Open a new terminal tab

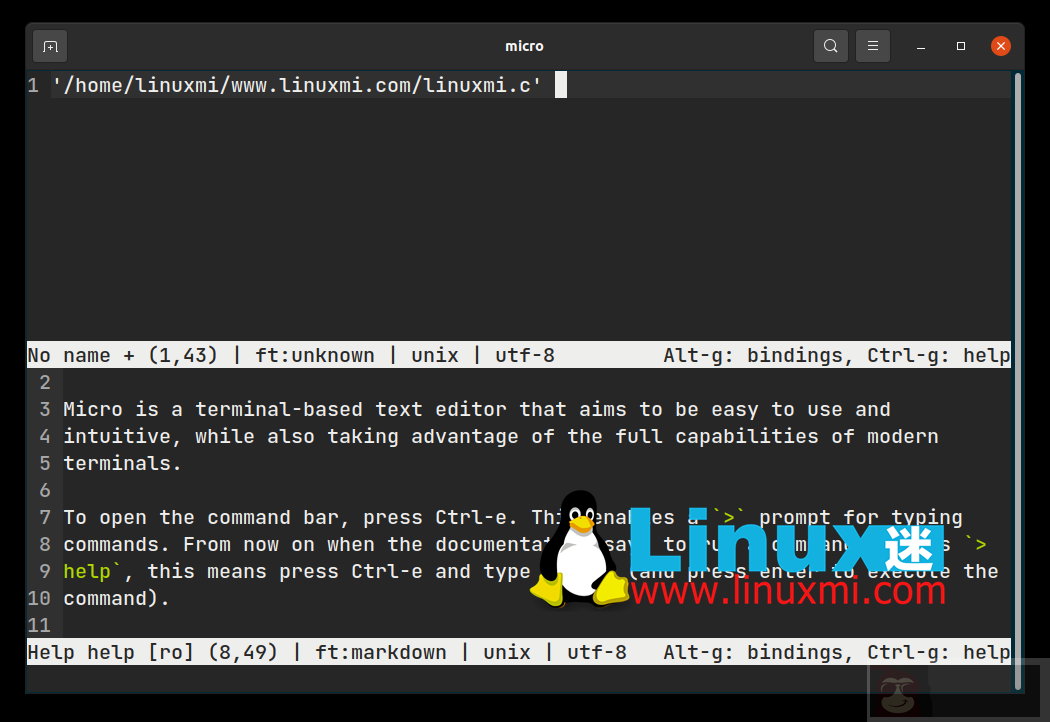click(49, 45)
